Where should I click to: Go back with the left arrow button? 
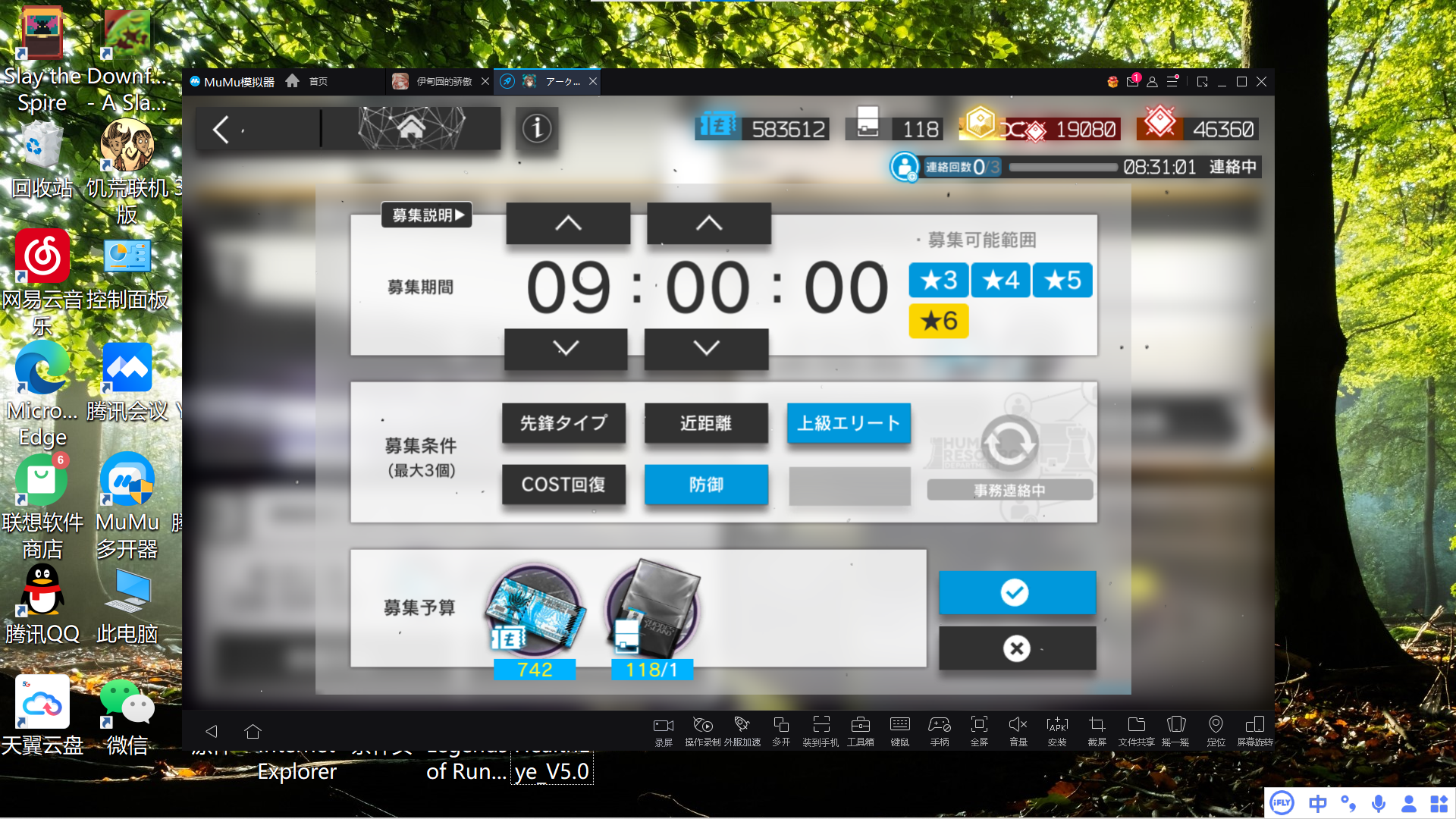click(221, 130)
